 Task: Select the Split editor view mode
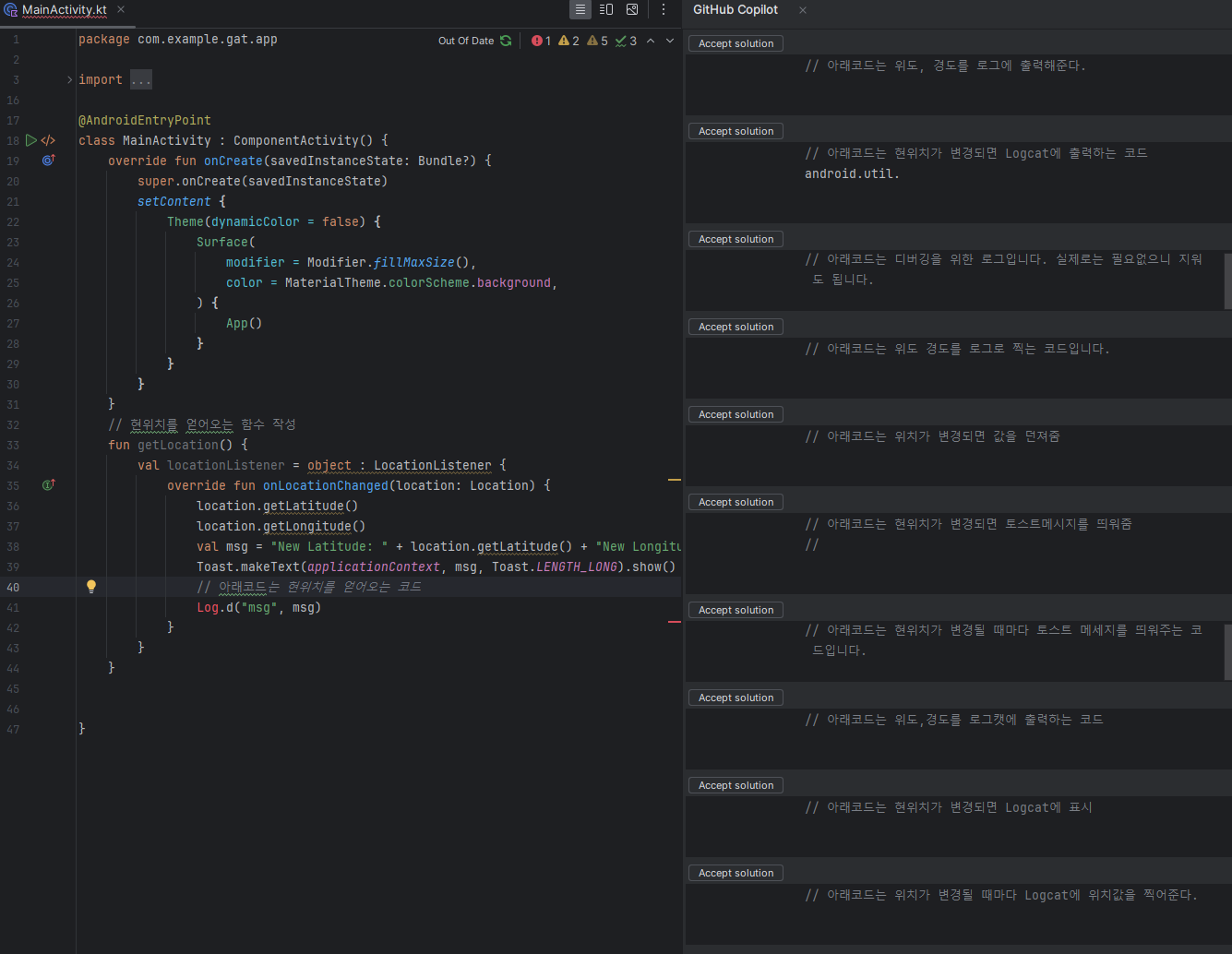coord(606,9)
